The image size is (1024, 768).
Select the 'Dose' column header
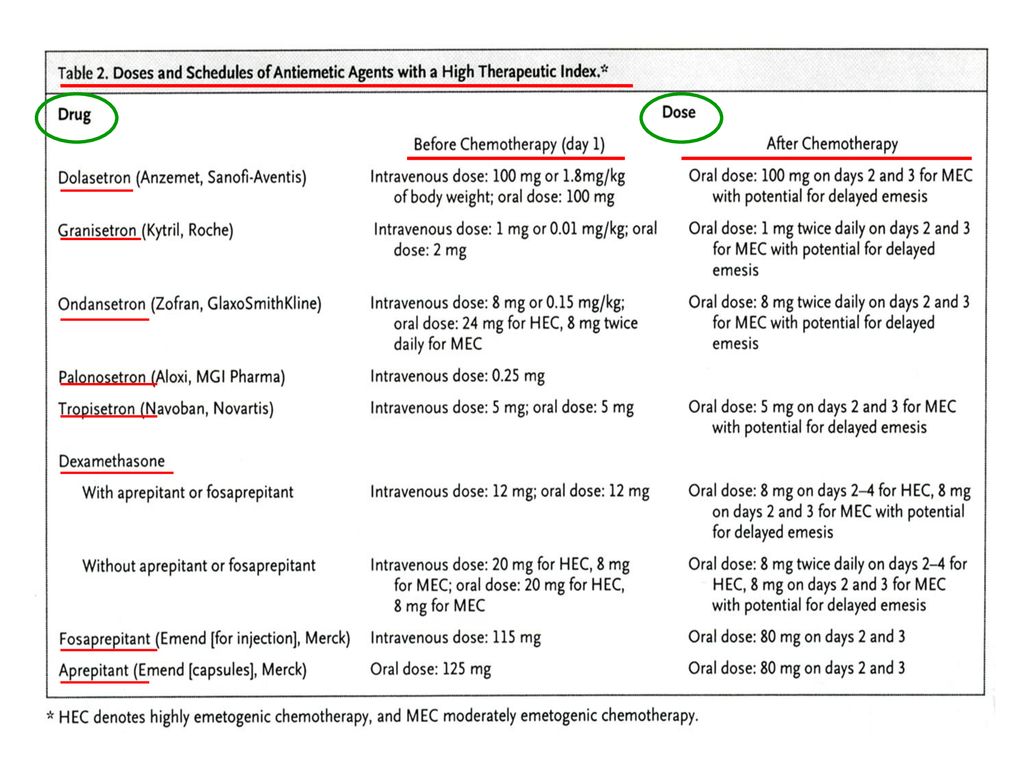point(679,112)
